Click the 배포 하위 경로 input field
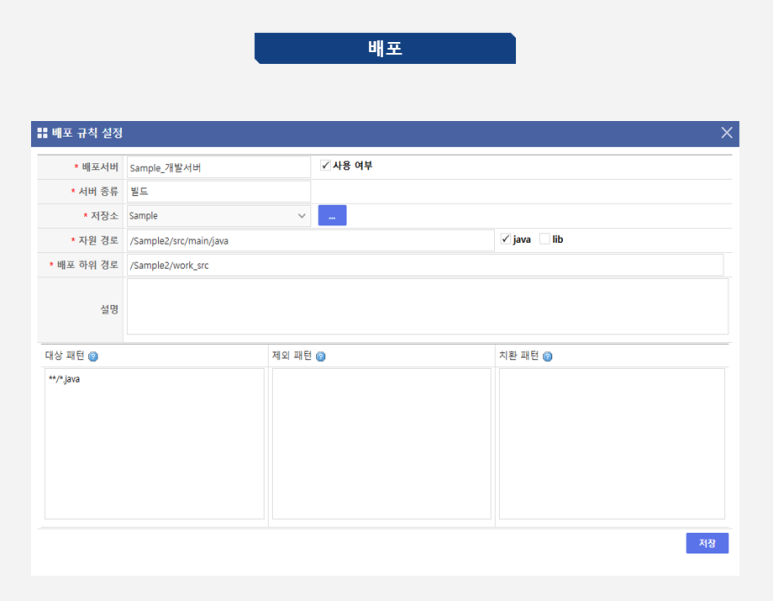Viewport: 773px width, 601px height. [x=424, y=265]
